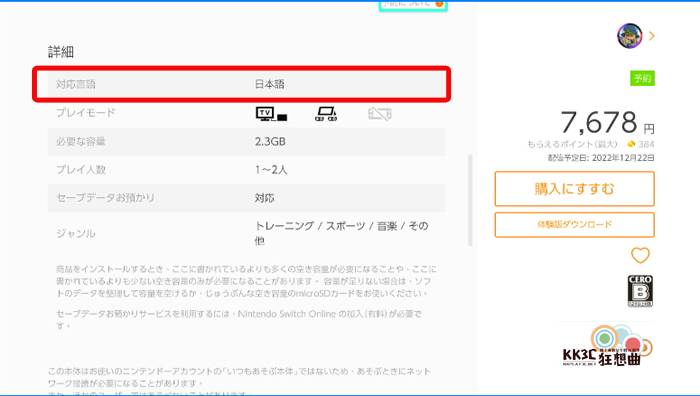The height and width of the screenshot is (396, 700).
Task: Click the 対応言語 row label
Action: pos(75,84)
